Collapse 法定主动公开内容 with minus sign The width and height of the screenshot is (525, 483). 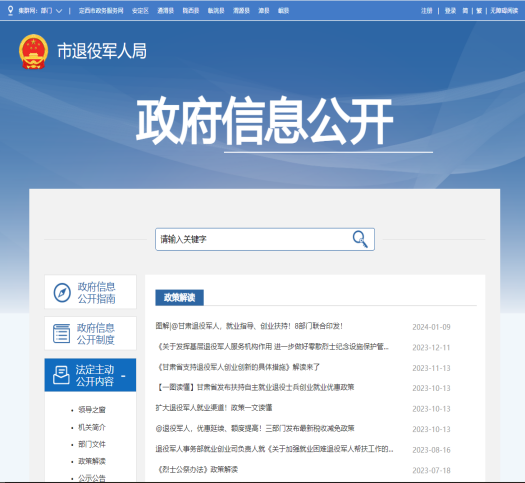click(123, 376)
